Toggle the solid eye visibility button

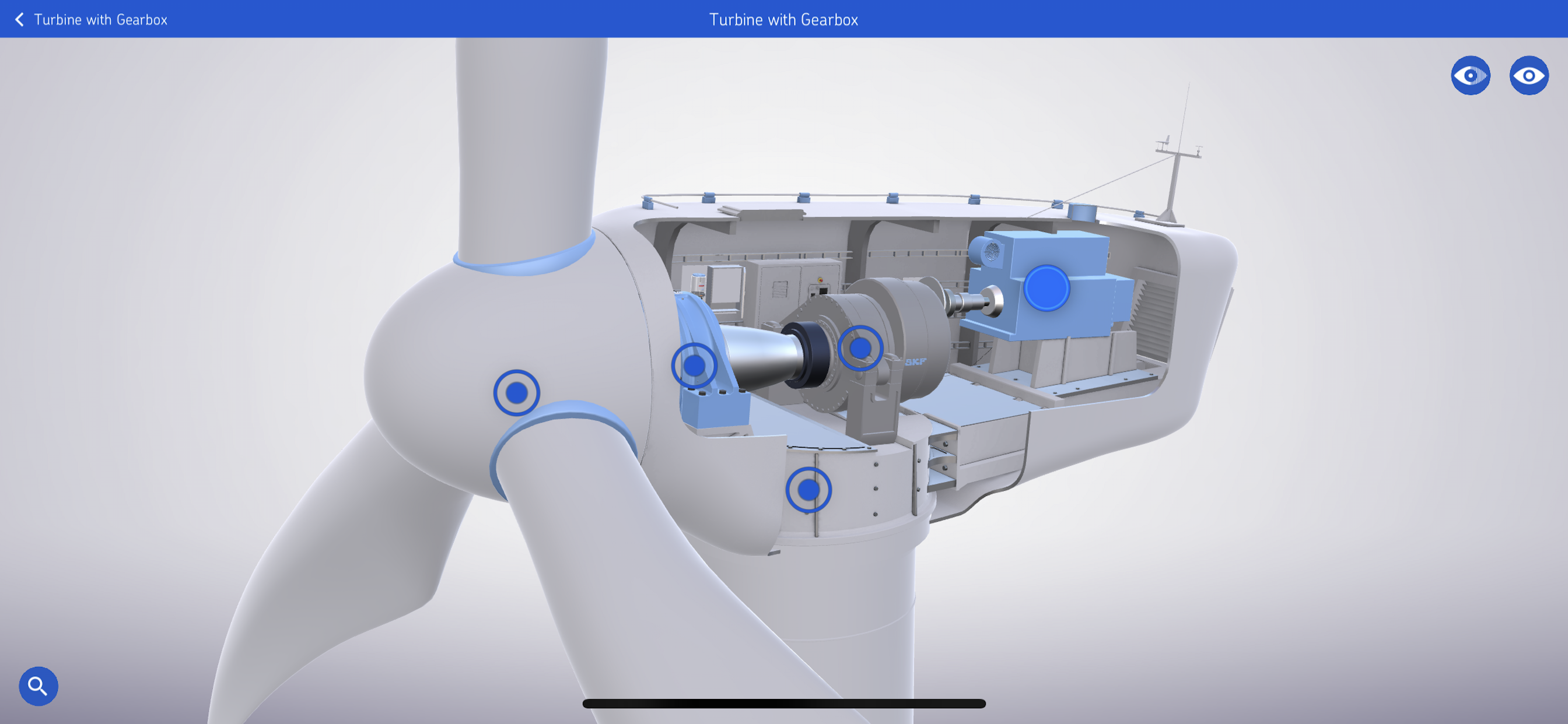coord(1528,75)
